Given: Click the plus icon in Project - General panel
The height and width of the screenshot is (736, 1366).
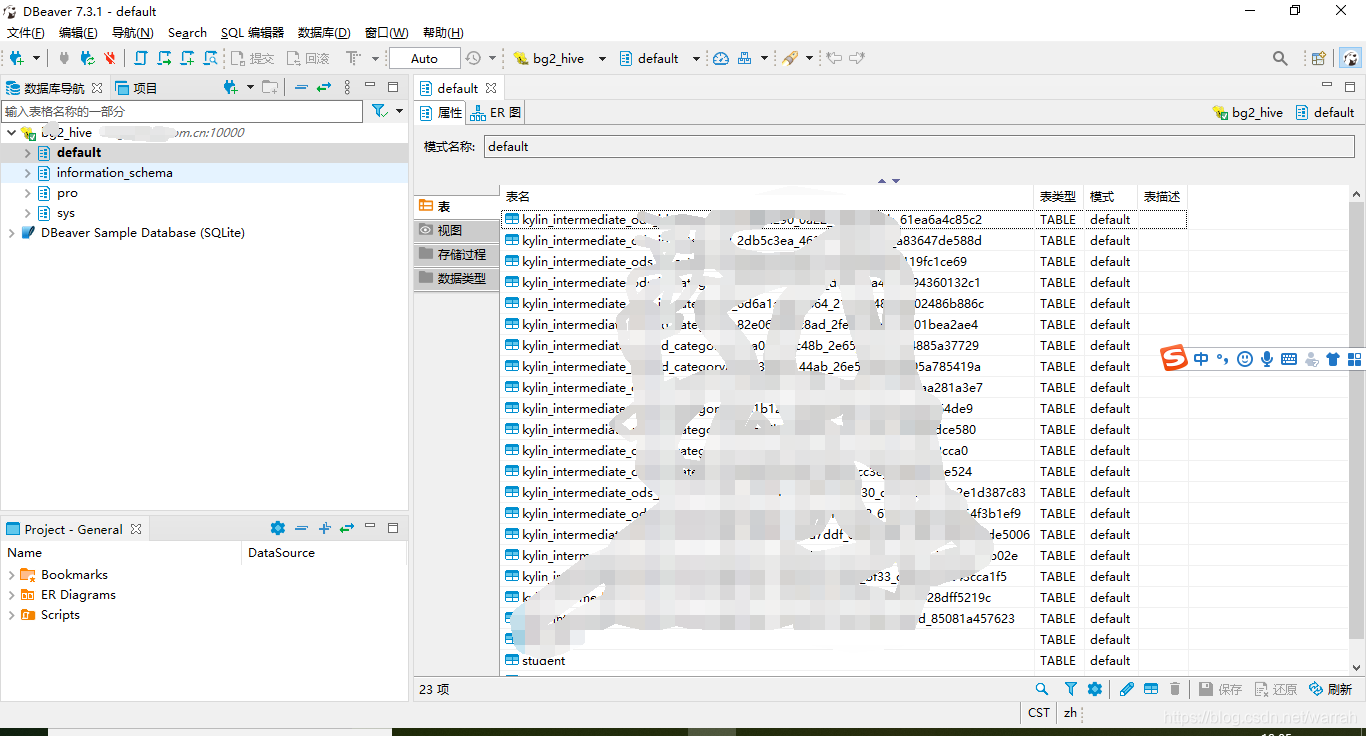Looking at the screenshot, I should point(324,528).
